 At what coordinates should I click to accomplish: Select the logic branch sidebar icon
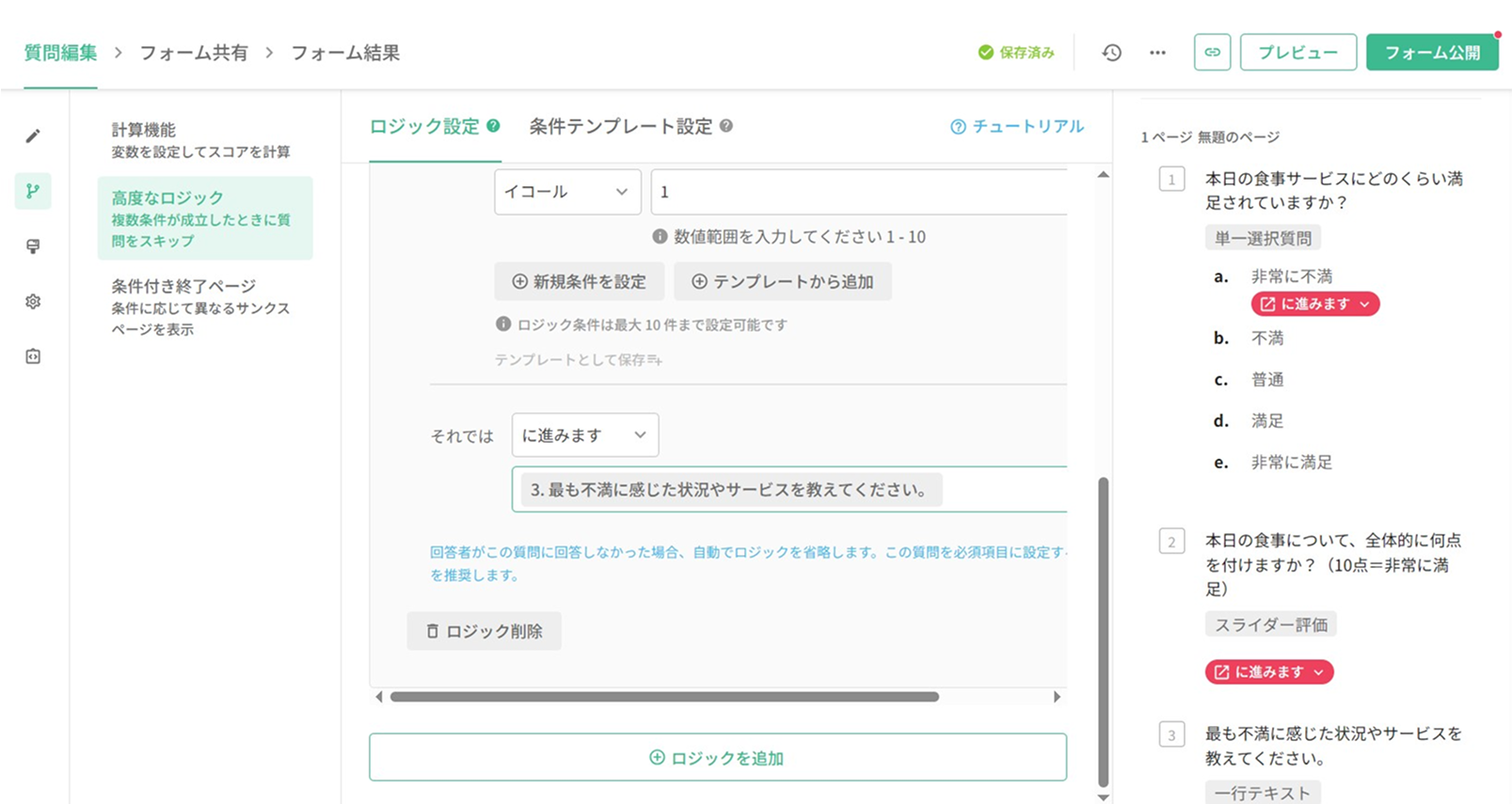point(33,191)
